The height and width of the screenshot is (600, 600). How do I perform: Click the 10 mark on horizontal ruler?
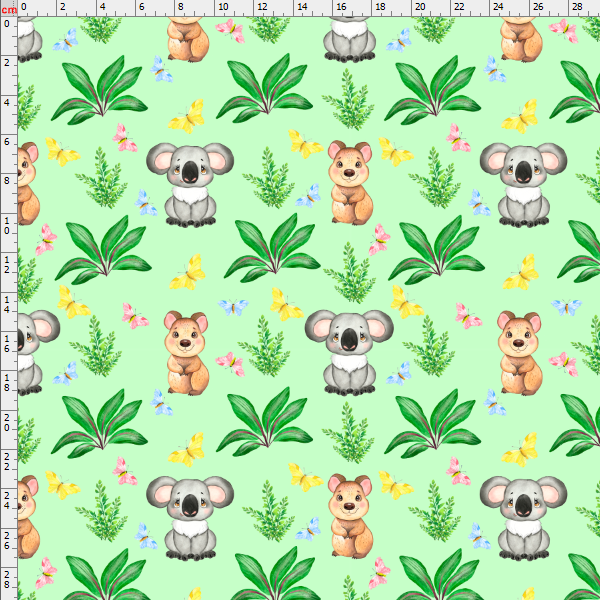pos(223,7)
